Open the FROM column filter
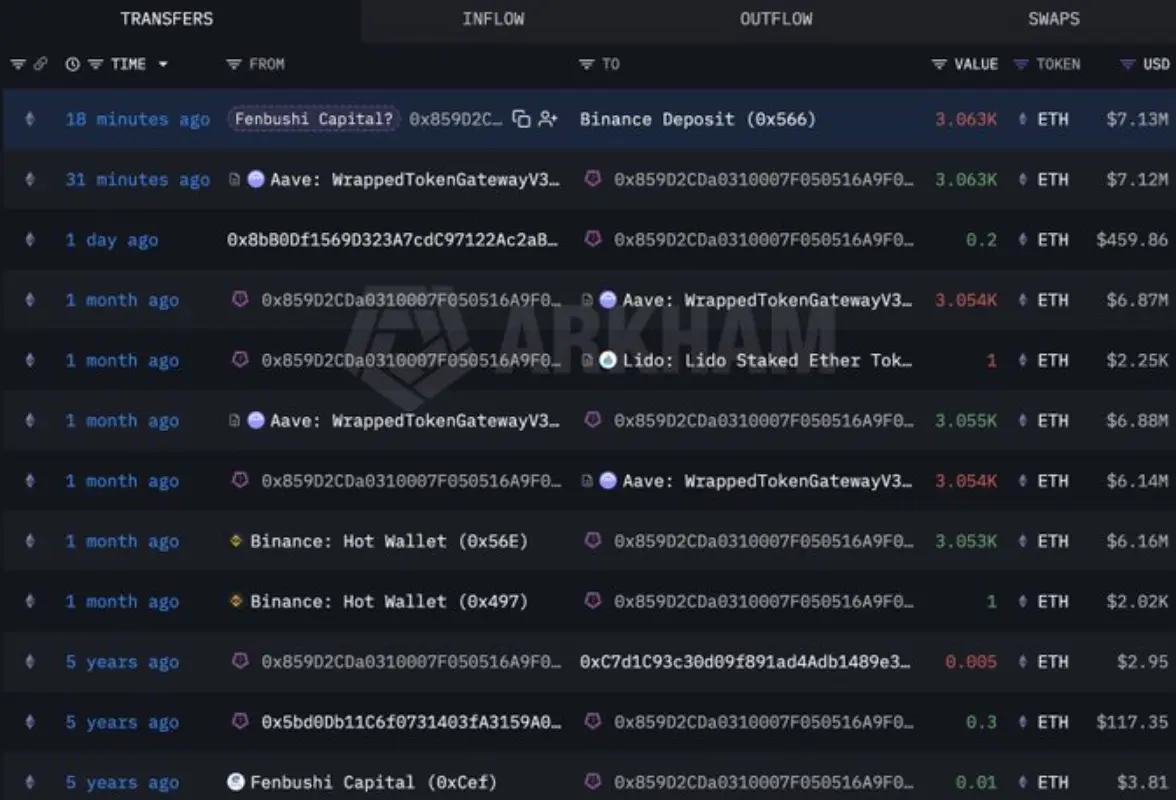 [234, 64]
